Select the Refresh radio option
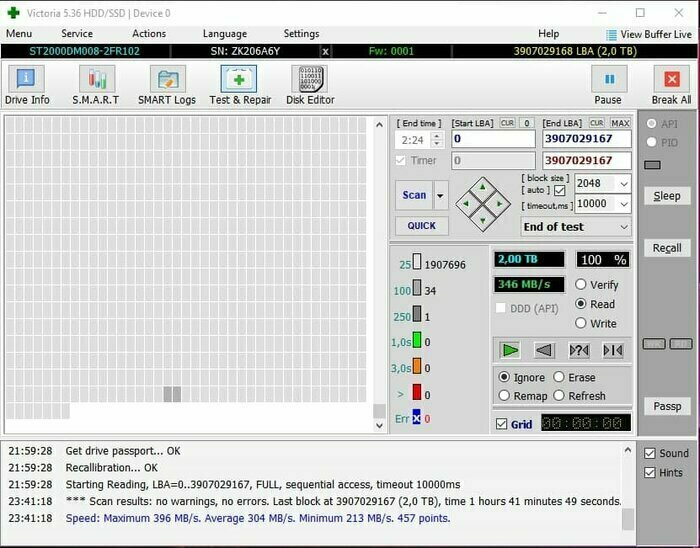This screenshot has width=700, height=548. (x=559, y=396)
